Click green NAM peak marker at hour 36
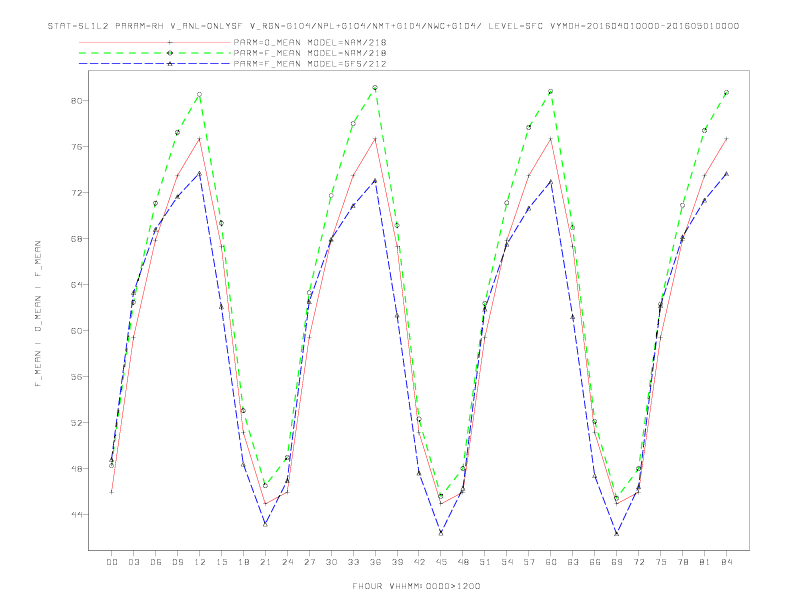 375,88
